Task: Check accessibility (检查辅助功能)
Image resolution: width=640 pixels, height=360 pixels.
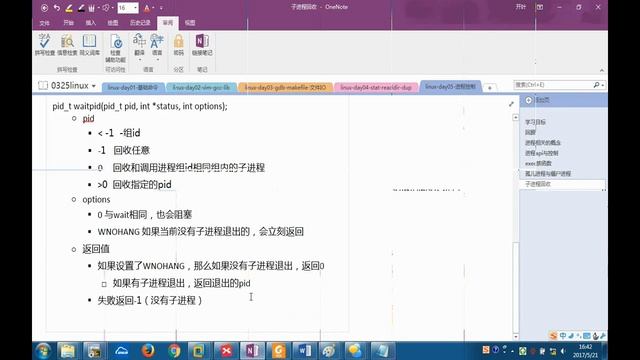Action: click(116, 48)
